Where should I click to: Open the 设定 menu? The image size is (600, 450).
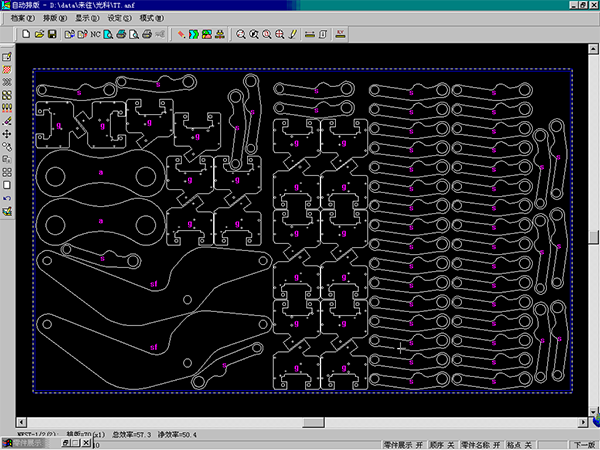(x=119, y=18)
